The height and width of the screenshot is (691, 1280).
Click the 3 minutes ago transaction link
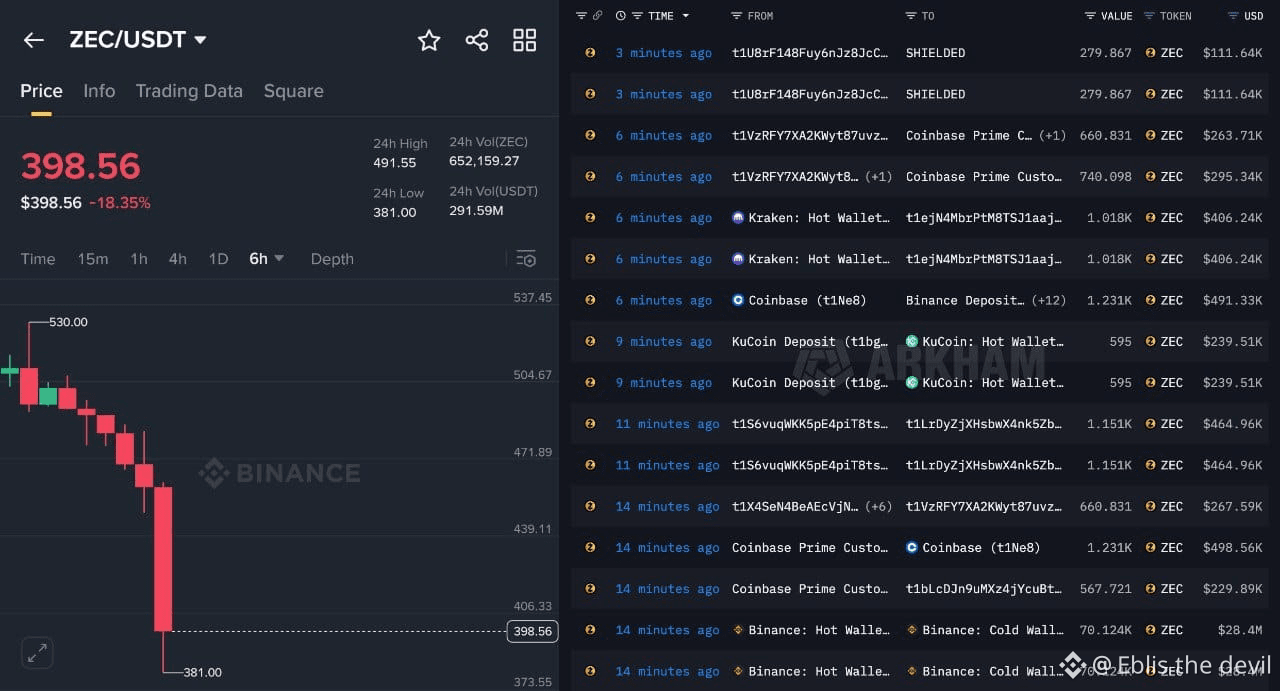(664, 52)
